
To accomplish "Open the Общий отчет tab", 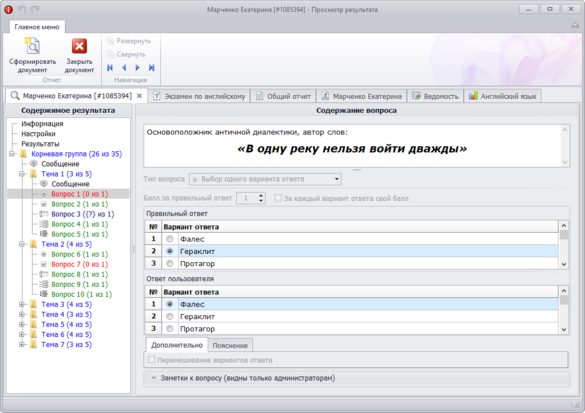I will (284, 96).
